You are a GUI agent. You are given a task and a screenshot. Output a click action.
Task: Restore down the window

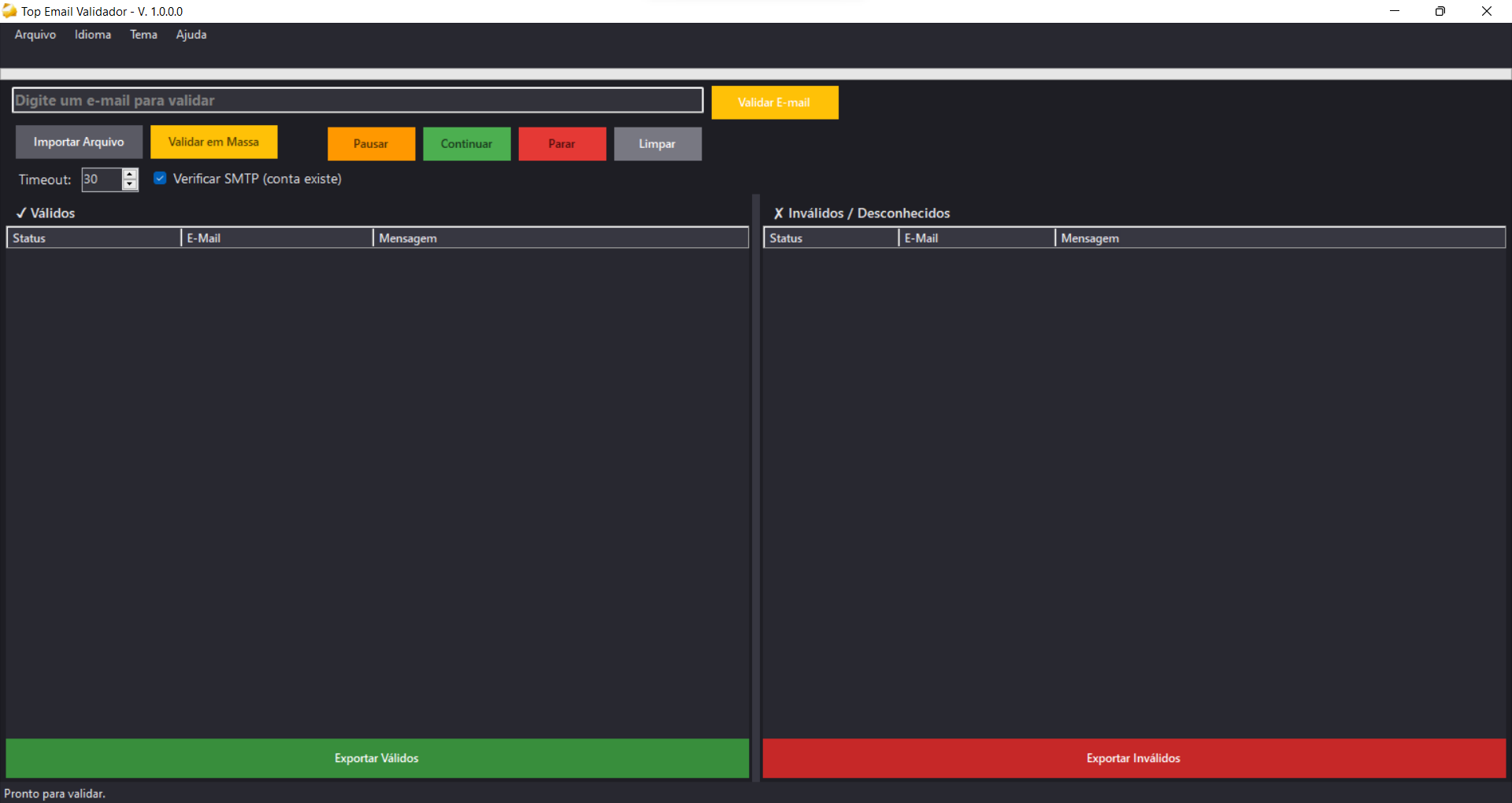coord(1440,11)
